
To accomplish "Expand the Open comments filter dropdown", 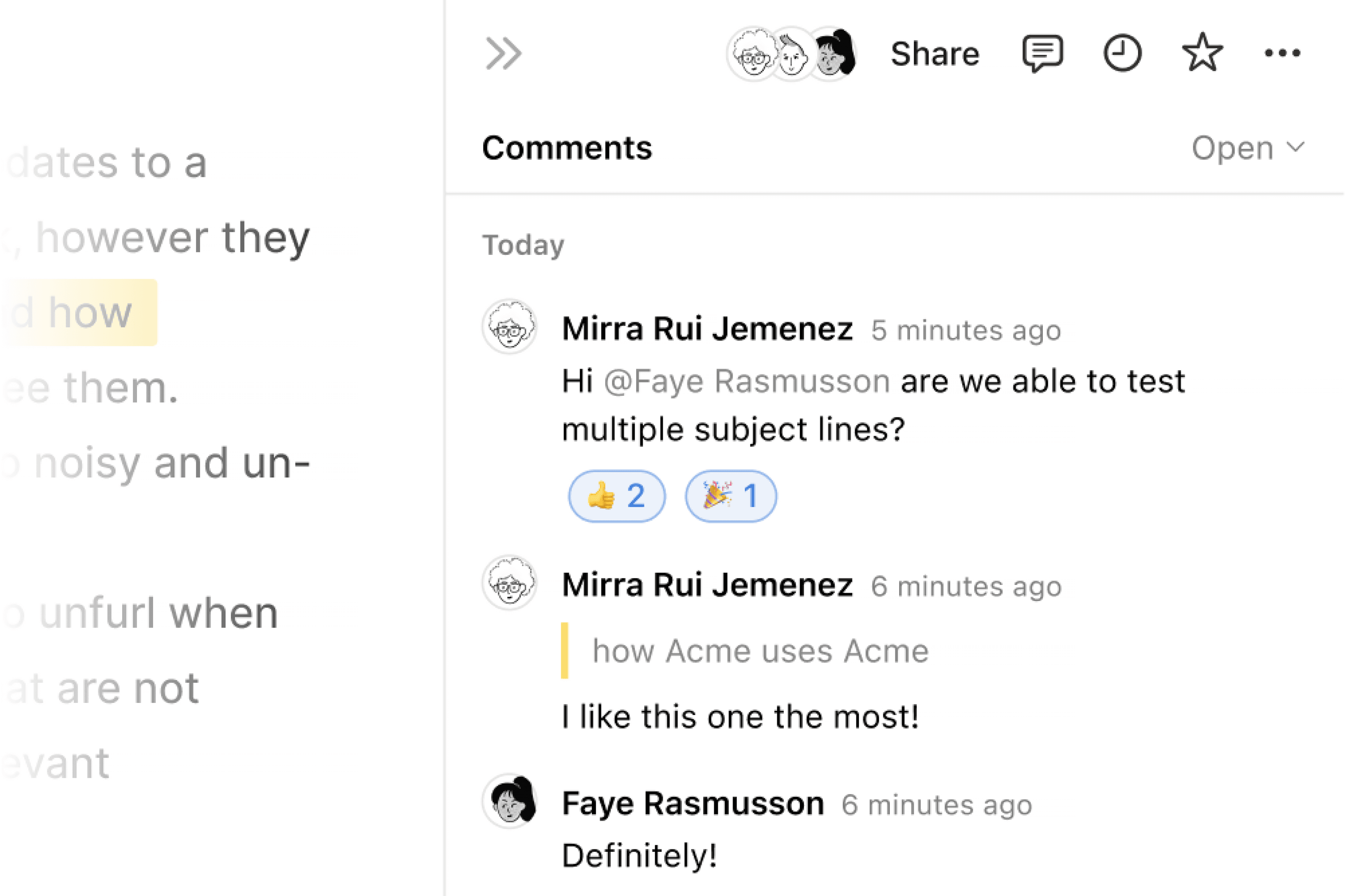I will click(x=1247, y=148).
